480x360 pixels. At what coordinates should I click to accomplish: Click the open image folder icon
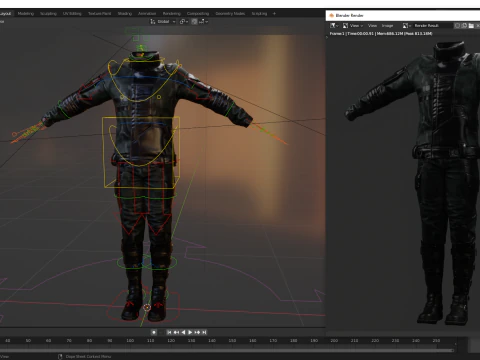click(471, 26)
